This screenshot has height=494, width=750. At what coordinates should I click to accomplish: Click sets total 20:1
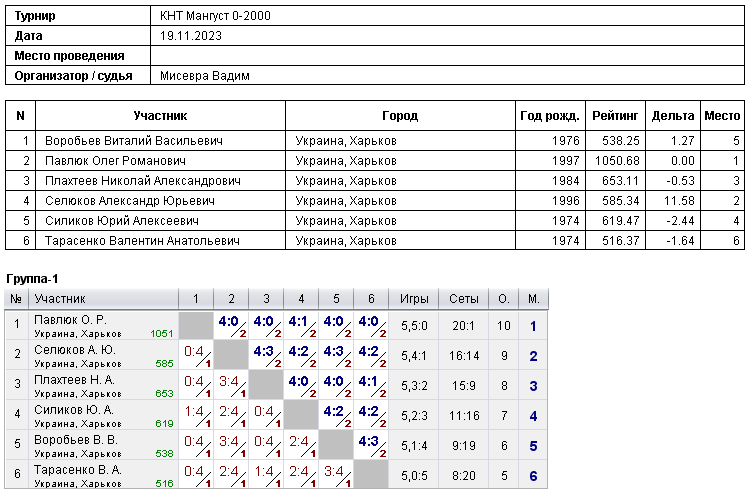click(x=463, y=326)
